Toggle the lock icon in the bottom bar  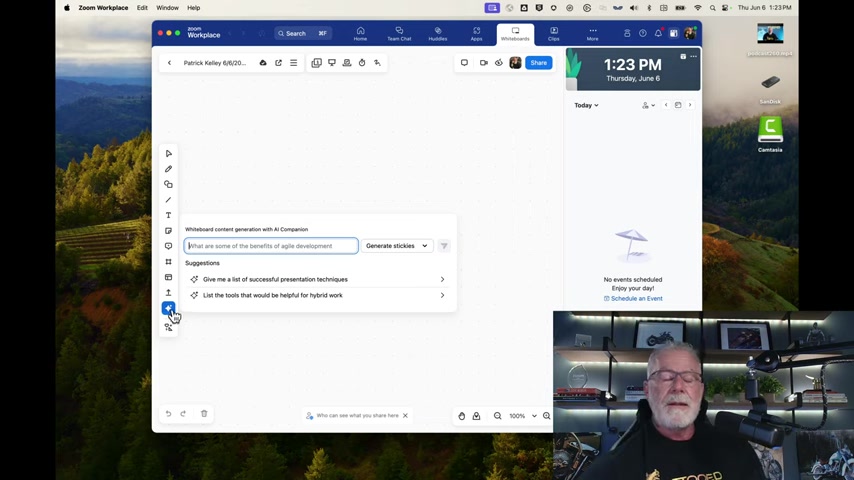[x=477, y=416]
